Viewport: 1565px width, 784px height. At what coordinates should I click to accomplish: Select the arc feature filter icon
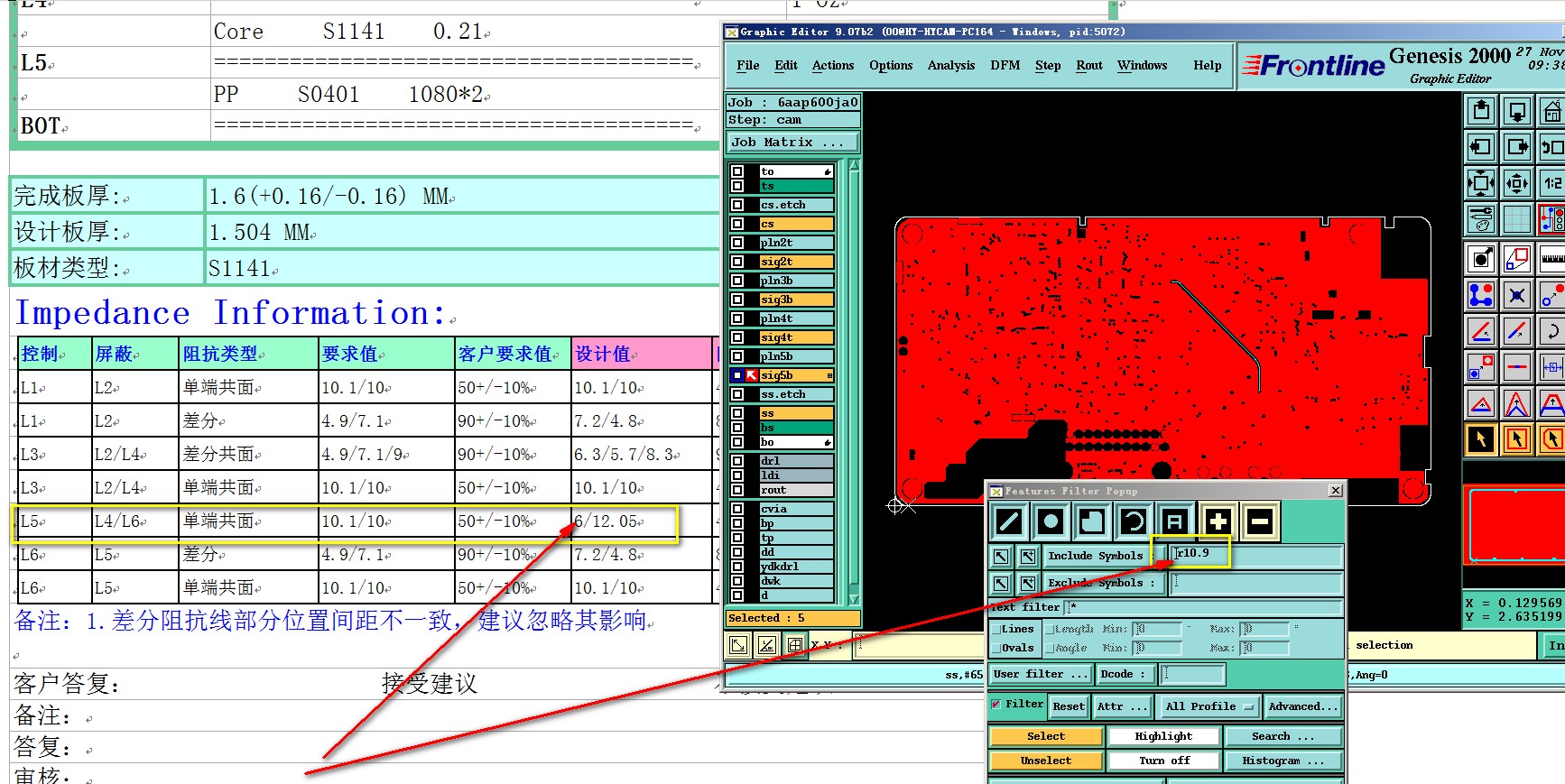point(1134,521)
